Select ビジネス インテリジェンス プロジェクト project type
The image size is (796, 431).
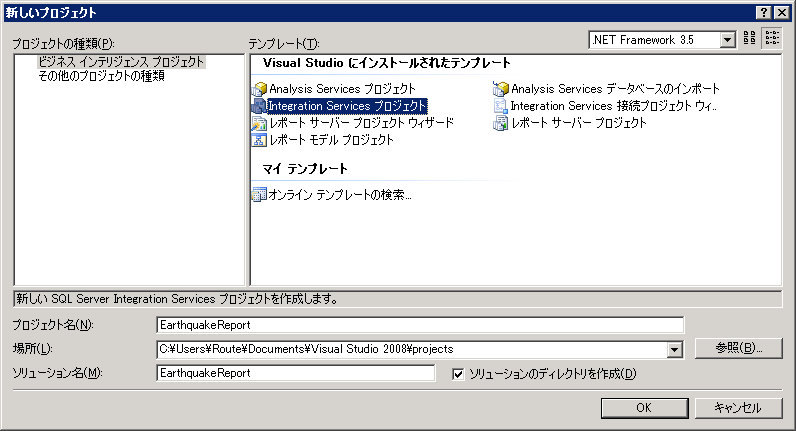pyautogui.click(x=121, y=62)
